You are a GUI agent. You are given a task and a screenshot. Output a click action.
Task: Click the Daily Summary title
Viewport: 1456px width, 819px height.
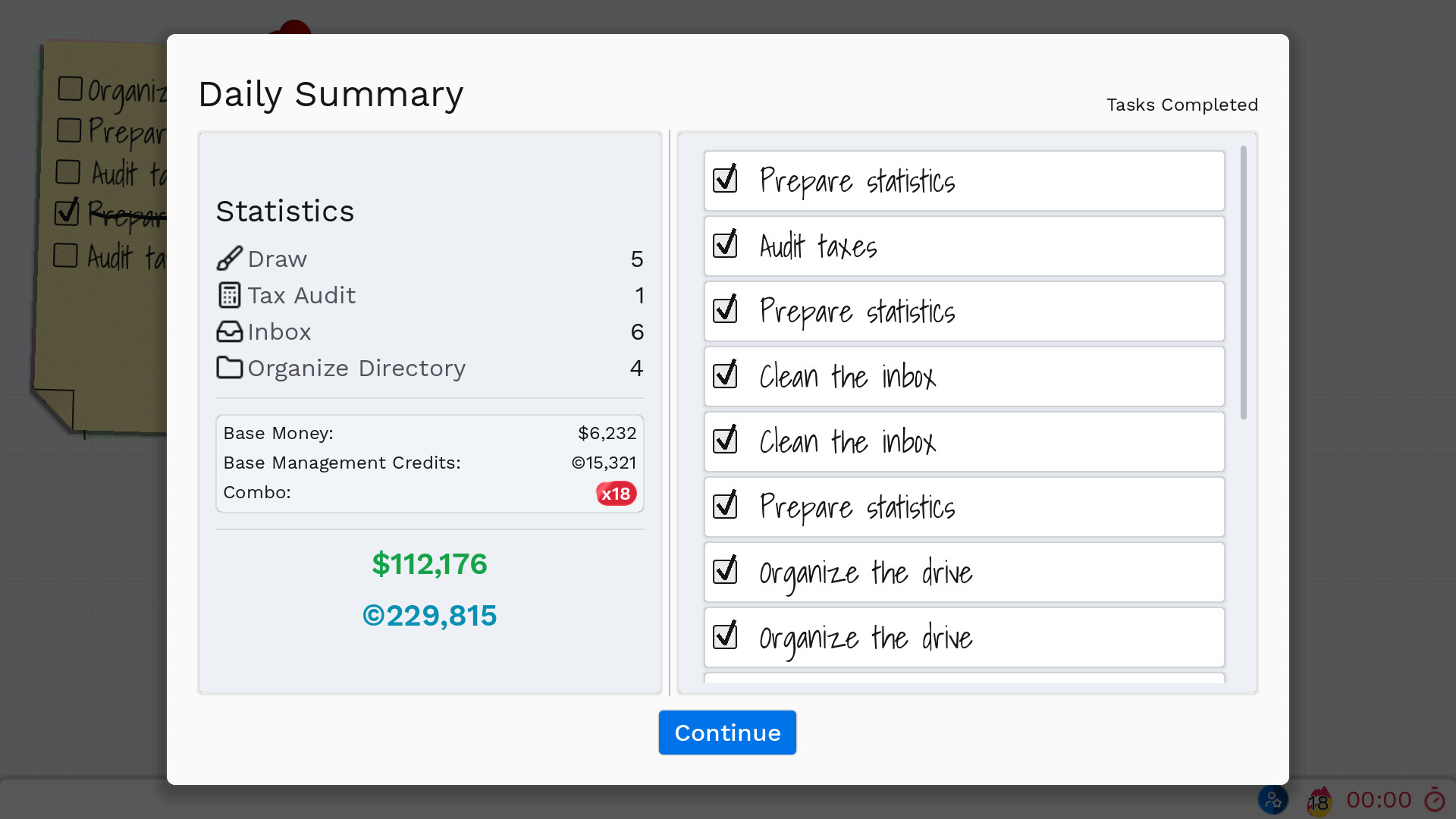331,95
